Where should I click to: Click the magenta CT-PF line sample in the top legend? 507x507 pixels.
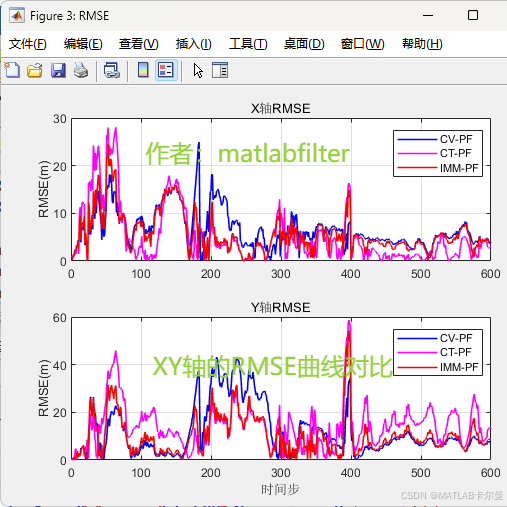417,154
